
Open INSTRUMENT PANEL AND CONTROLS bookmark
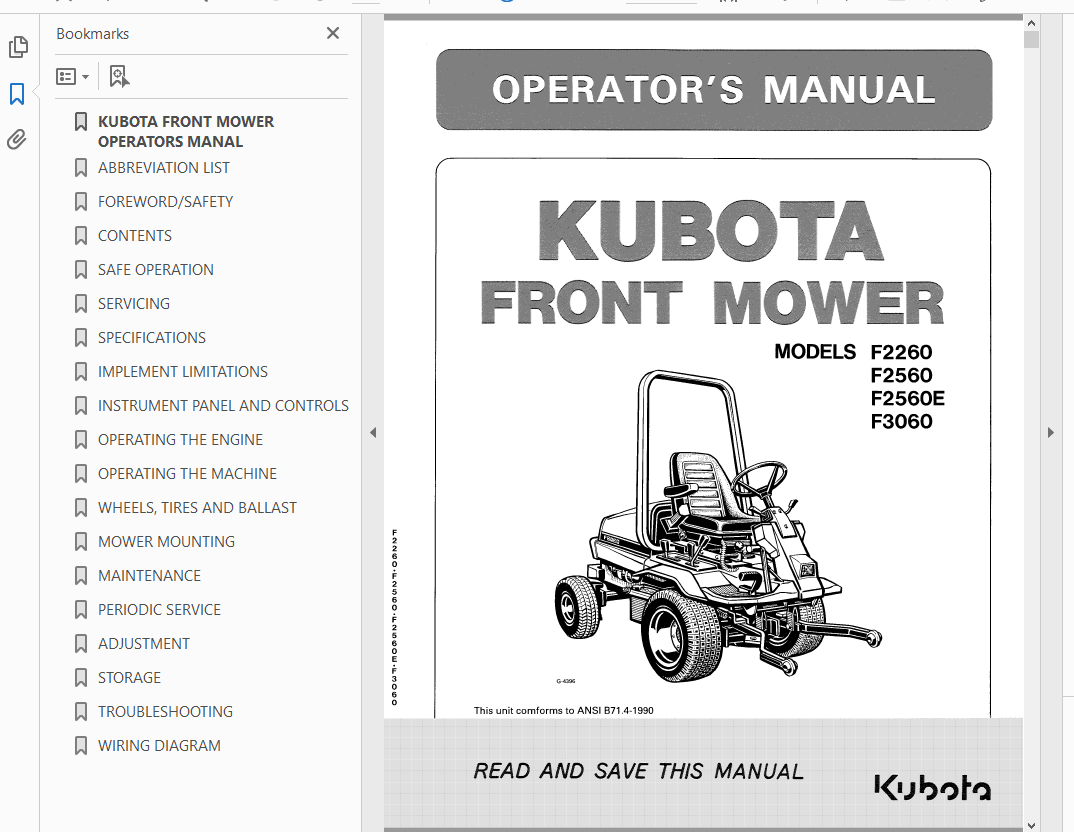tap(223, 406)
